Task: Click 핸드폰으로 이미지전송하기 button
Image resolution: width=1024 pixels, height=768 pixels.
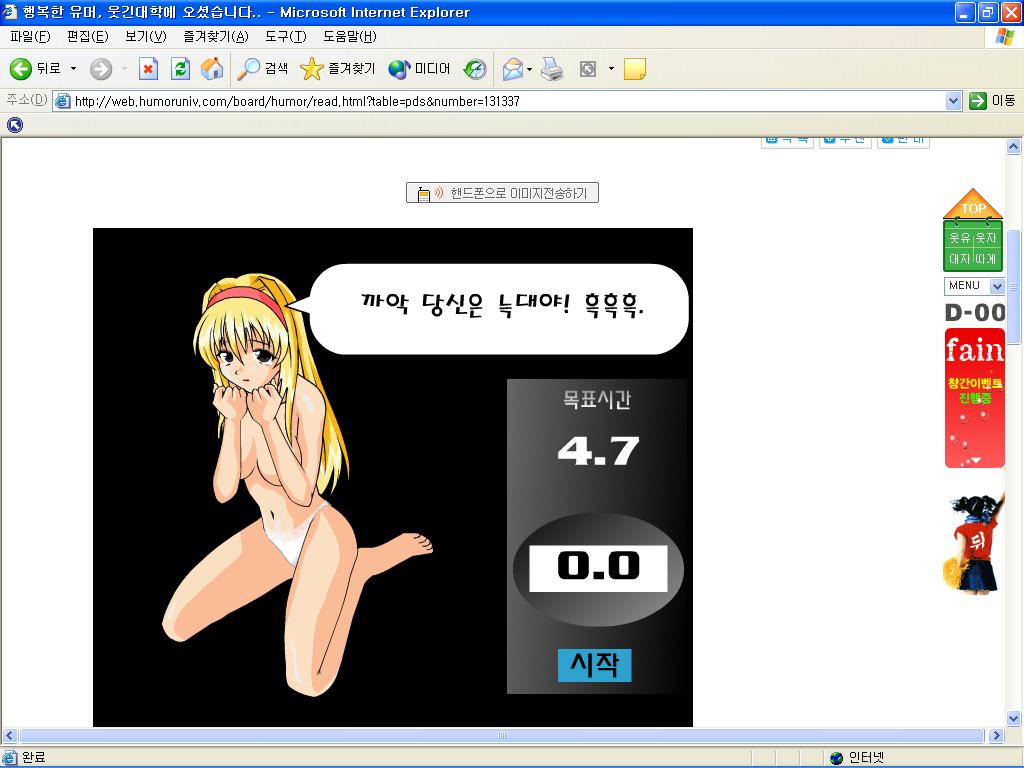Action: 502,193
